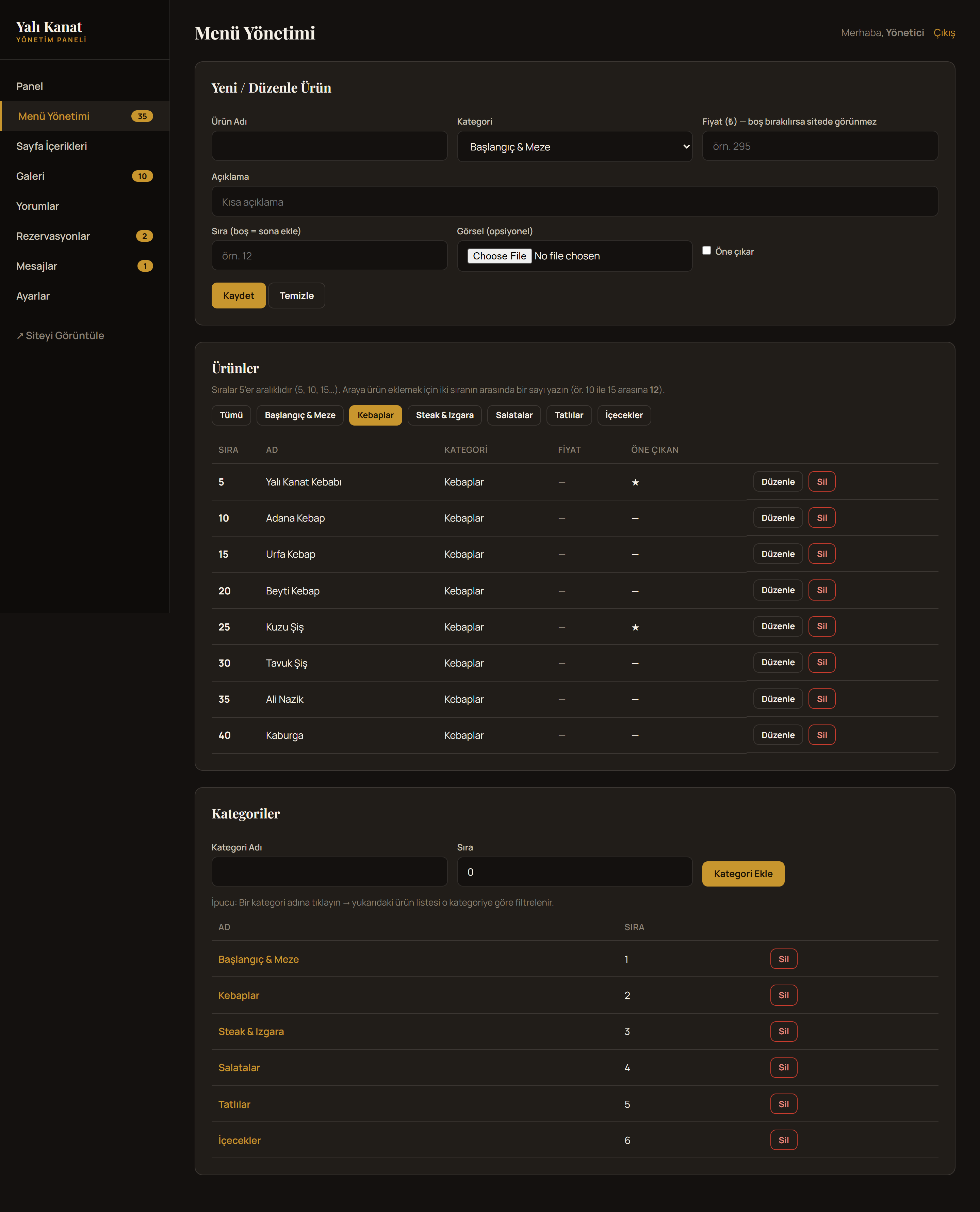Click the category Sıra field showing 0
Viewport: 980px width, 1212px height.
574,872
